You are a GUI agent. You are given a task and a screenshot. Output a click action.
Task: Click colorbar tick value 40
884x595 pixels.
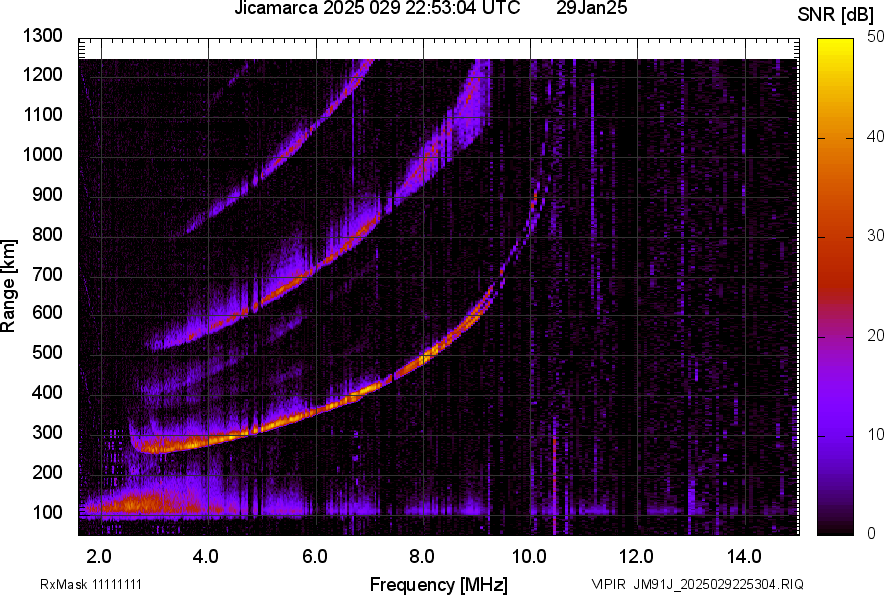[x=875, y=136]
